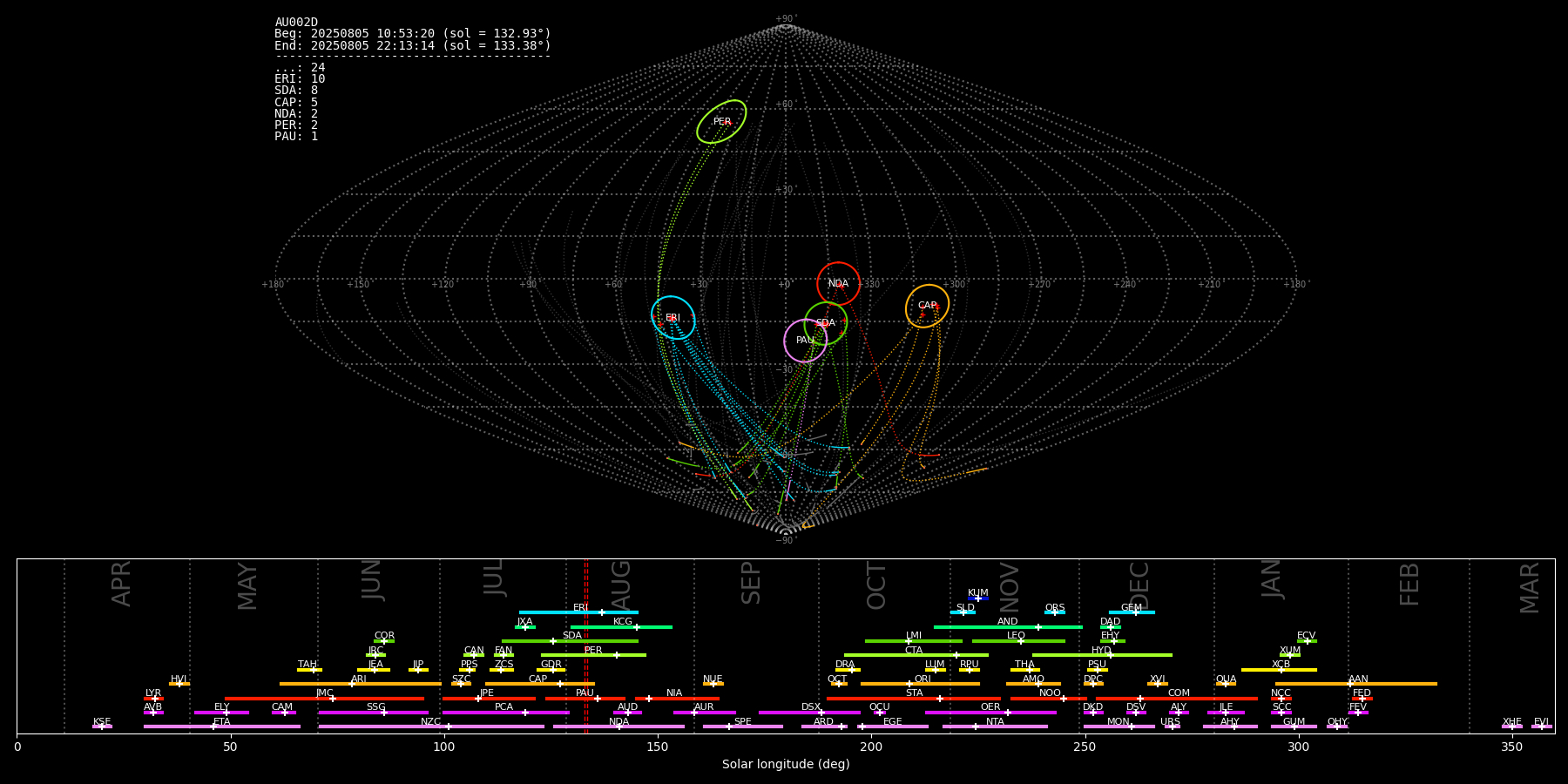
Task: Click the APR month label in timeline
Action: [x=121, y=584]
